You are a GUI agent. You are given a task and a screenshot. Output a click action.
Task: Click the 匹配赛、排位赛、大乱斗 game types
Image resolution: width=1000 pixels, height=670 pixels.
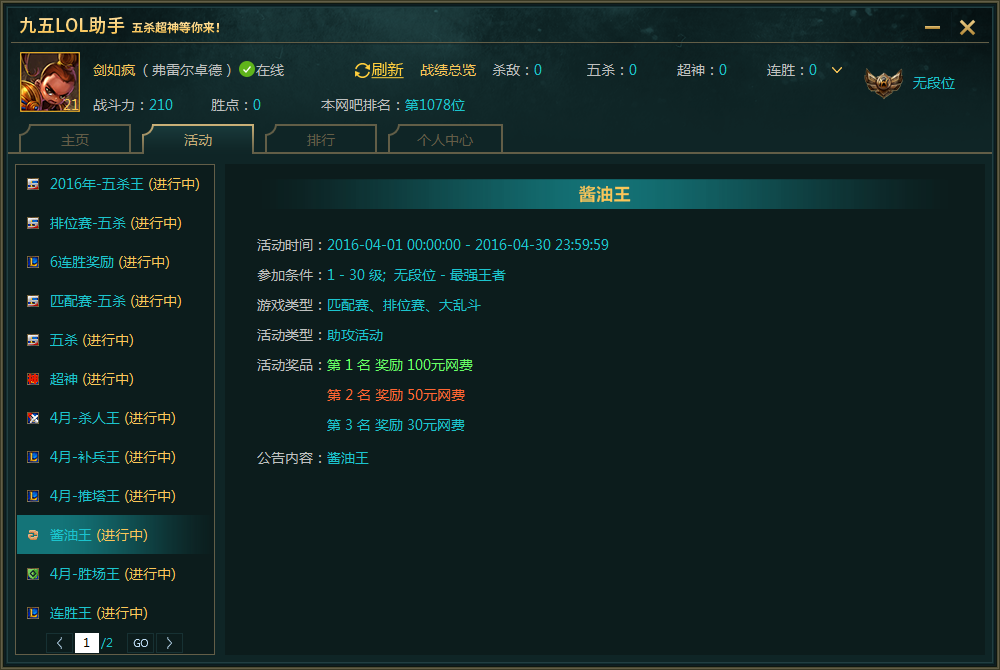pyautogui.click(x=404, y=305)
